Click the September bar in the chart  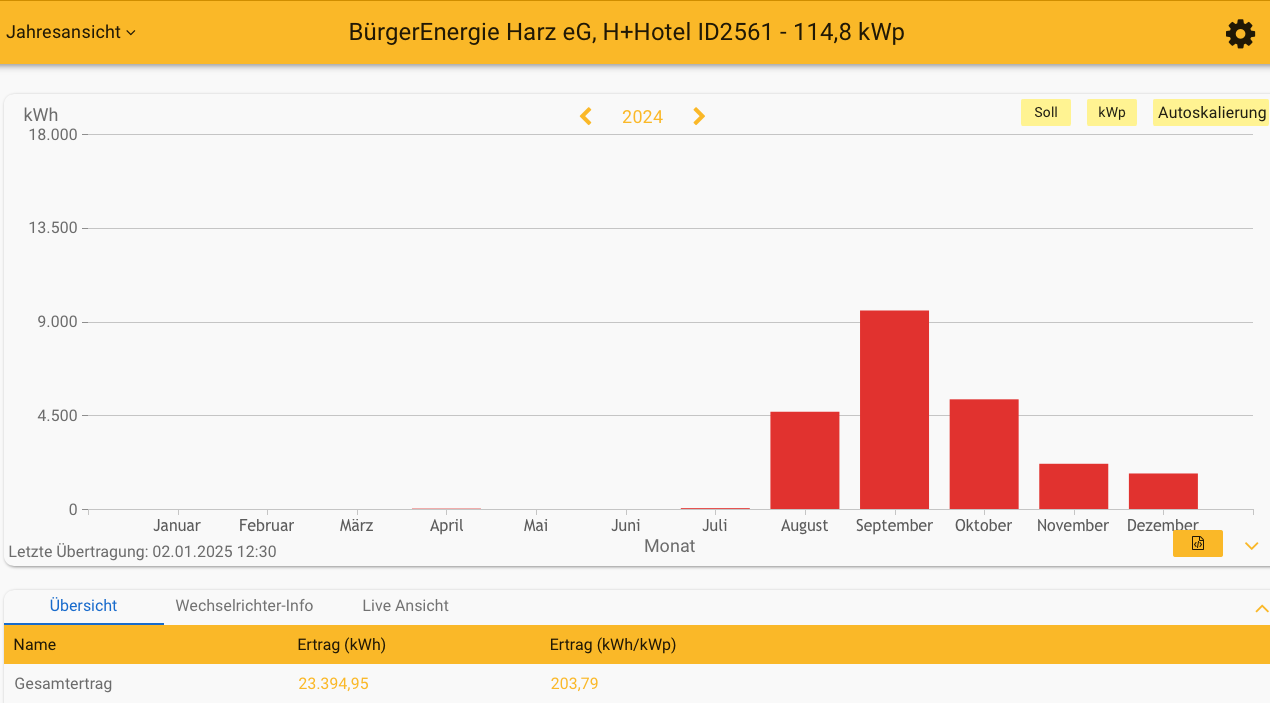coord(893,410)
